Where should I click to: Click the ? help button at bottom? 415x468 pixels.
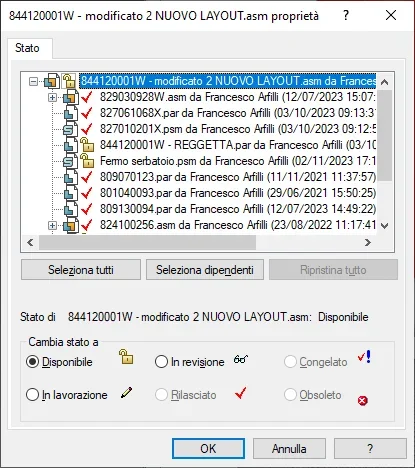[x=370, y=448]
